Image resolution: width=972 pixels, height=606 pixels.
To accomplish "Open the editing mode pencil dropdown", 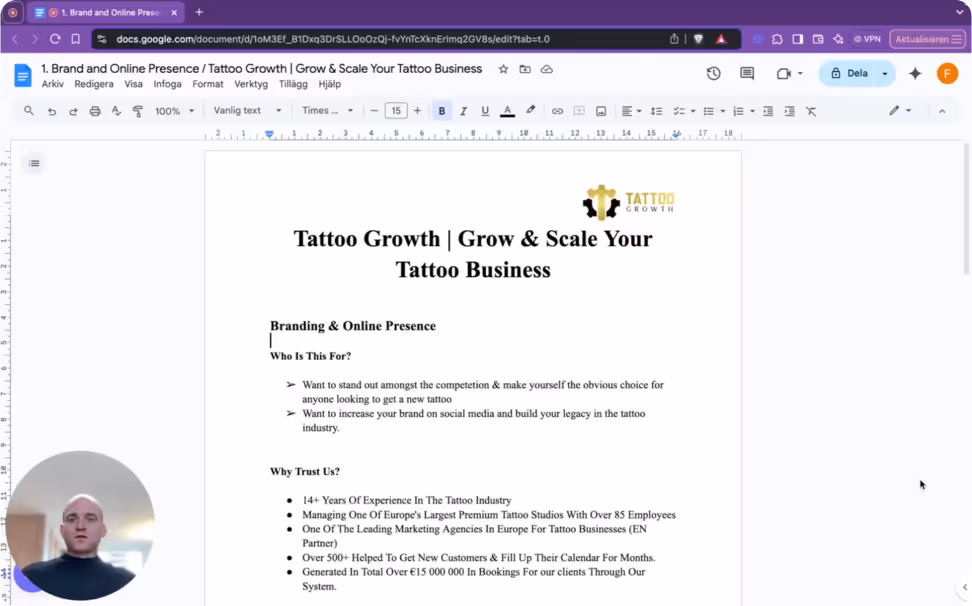I will click(899, 111).
